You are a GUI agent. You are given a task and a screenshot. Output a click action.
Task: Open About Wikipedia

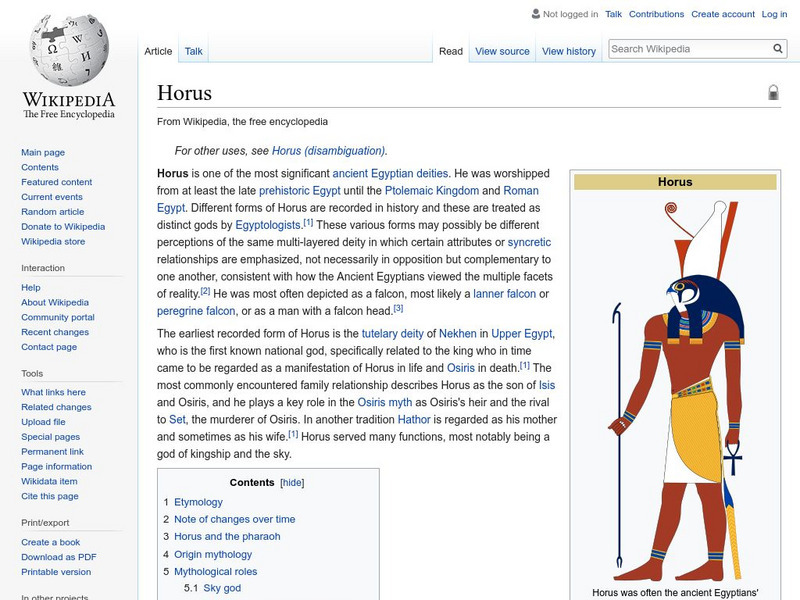55,302
